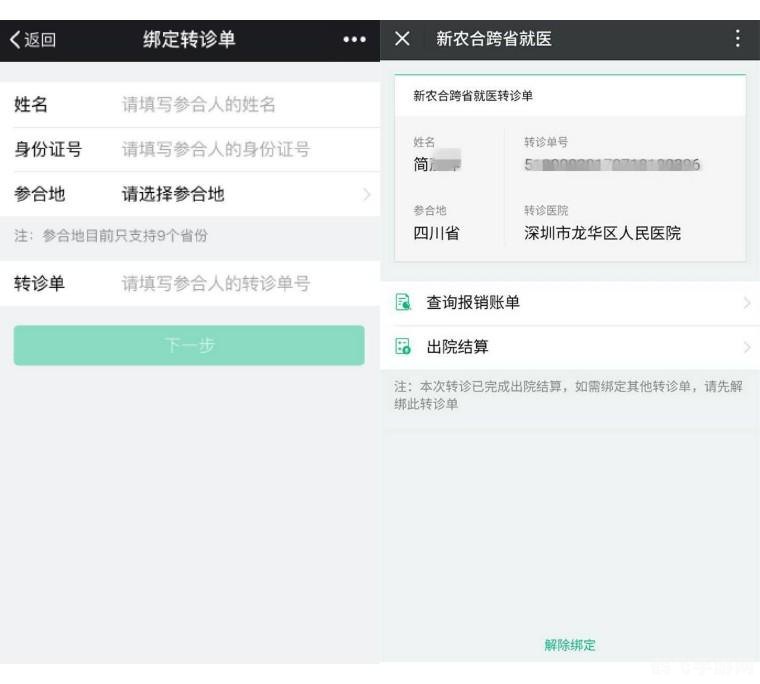Click the note about 本次转诊已完成出院结算
This screenshot has height=684, width=760.
(568, 395)
